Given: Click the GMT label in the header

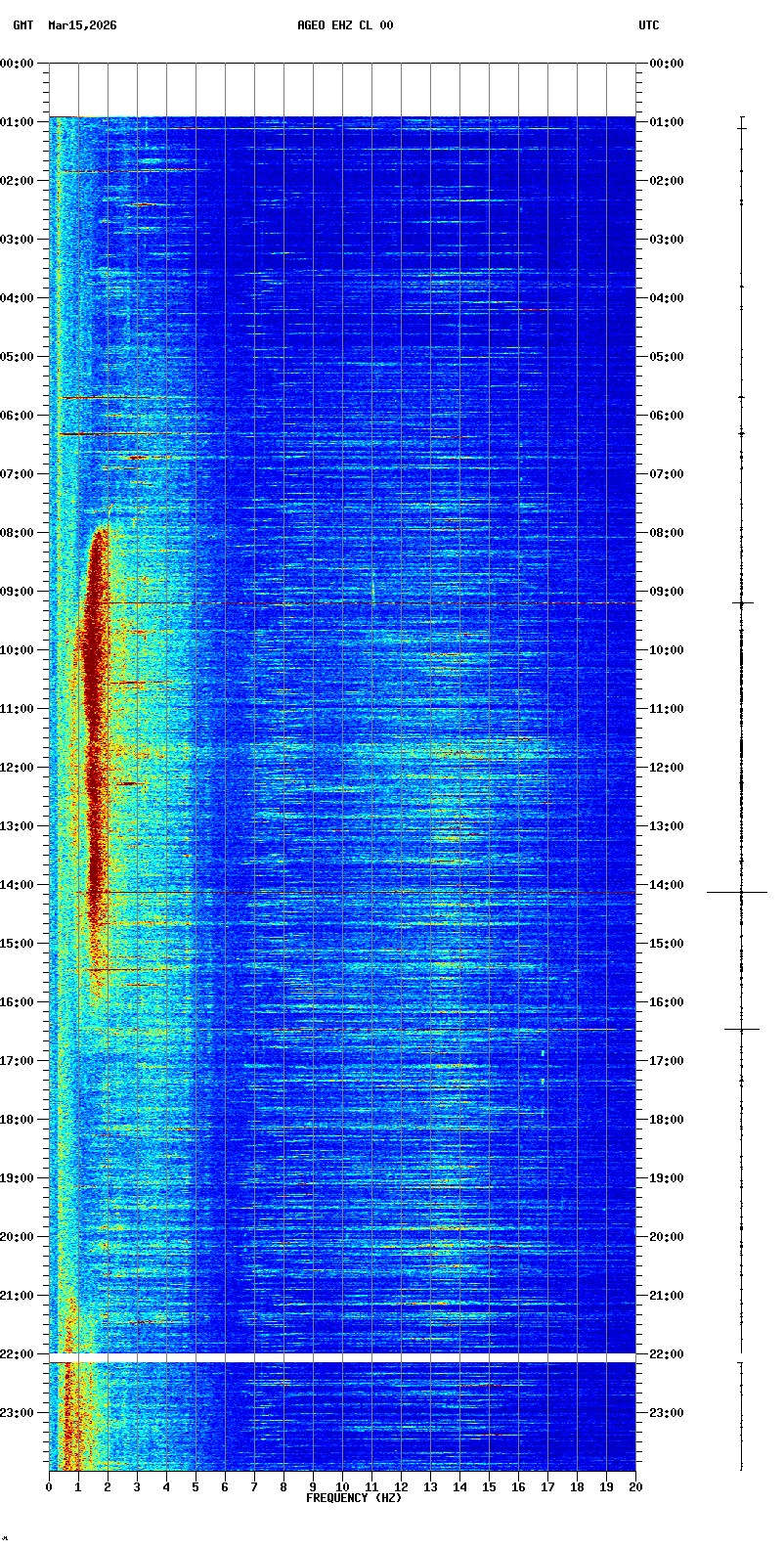Looking at the screenshot, I should (22, 25).
